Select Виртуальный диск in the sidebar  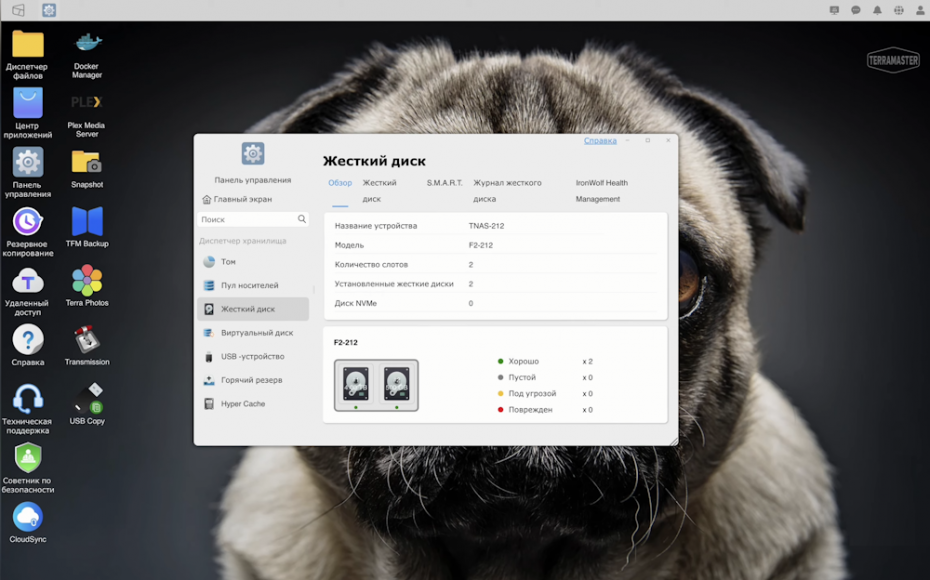pos(253,333)
